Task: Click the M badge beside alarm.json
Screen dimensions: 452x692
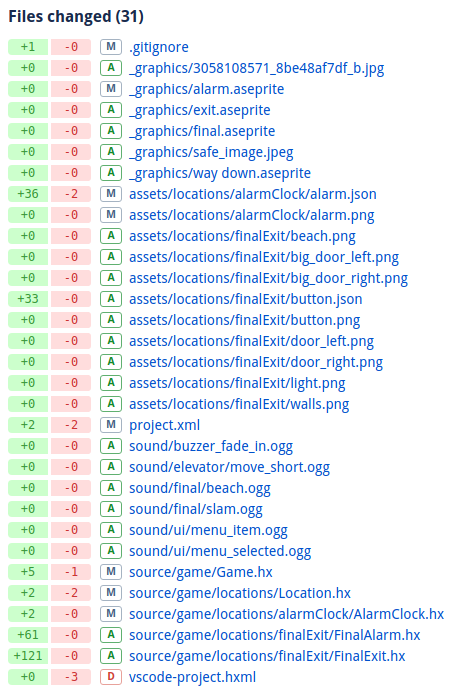Action: click(111, 194)
